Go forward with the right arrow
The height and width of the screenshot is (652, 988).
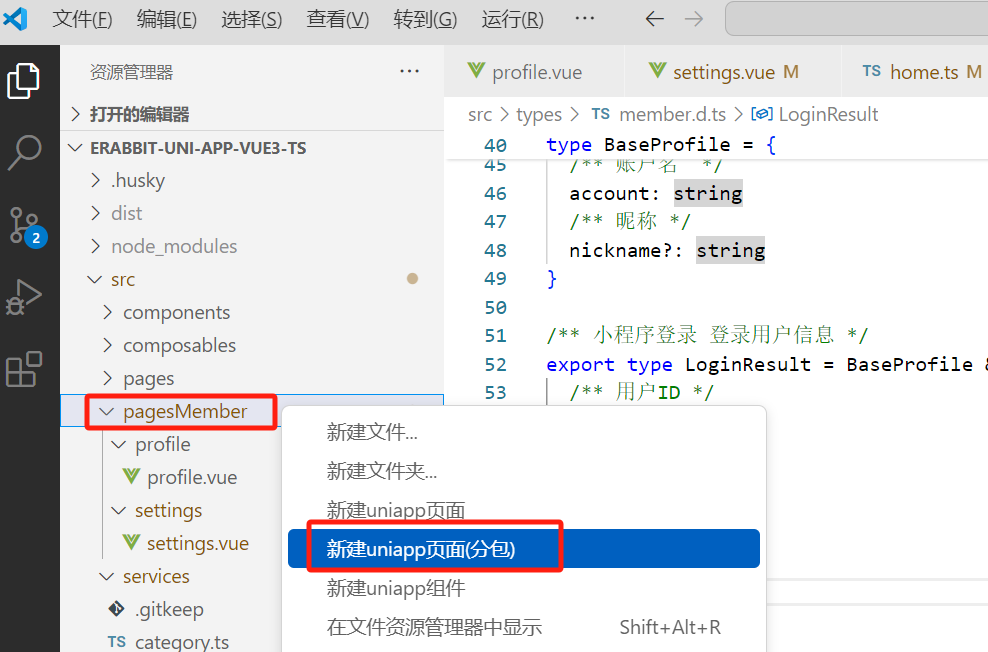(694, 19)
